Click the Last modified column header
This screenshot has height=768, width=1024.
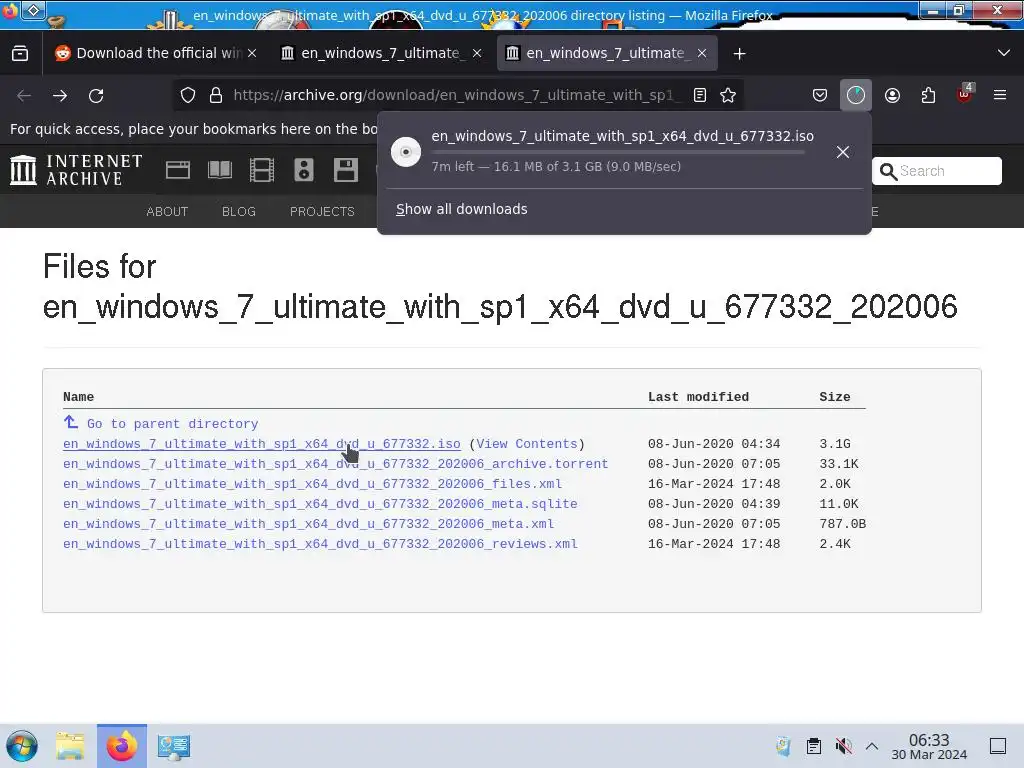click(698, 397)
